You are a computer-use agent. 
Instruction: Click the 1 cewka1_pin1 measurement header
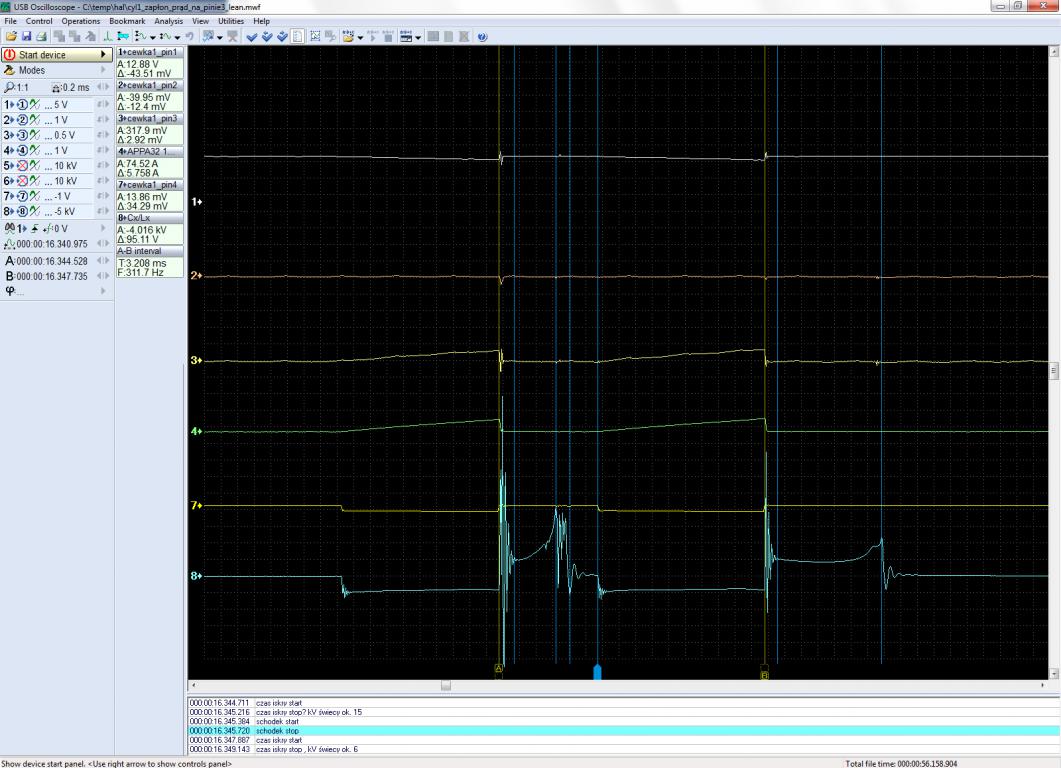[150, 52]
